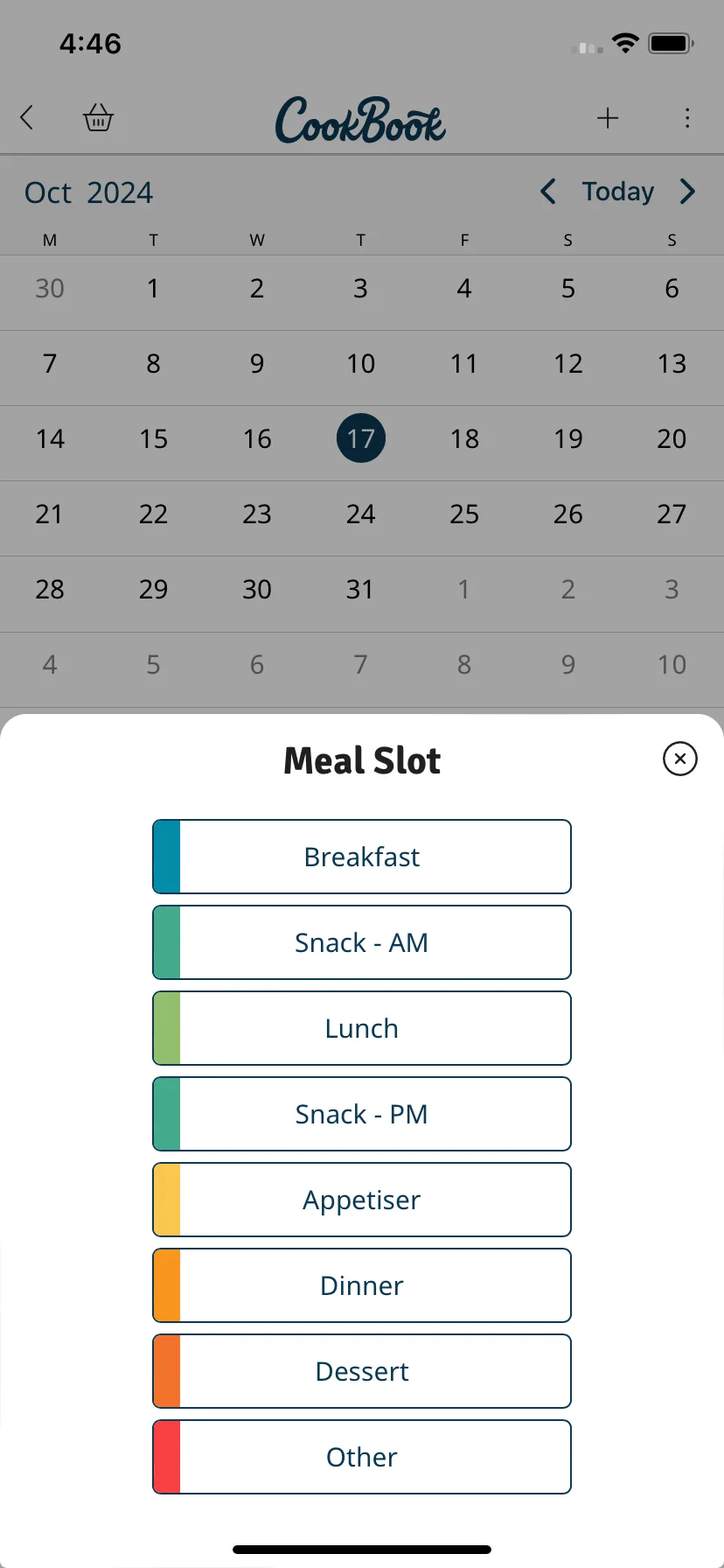Screen dimensions: 724x1568
Task: Select highlighted date 17
Action: point(361,438)
